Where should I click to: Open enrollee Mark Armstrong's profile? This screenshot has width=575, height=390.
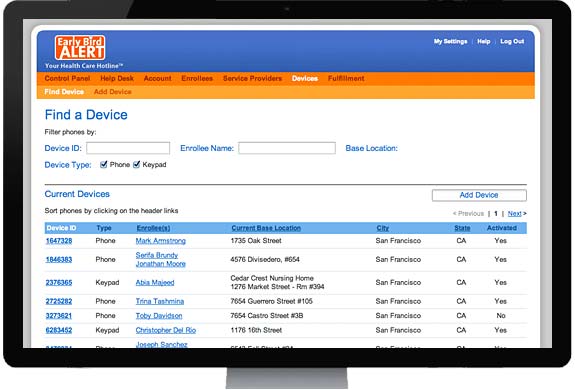pyautogui.click(x=161, y=241)
